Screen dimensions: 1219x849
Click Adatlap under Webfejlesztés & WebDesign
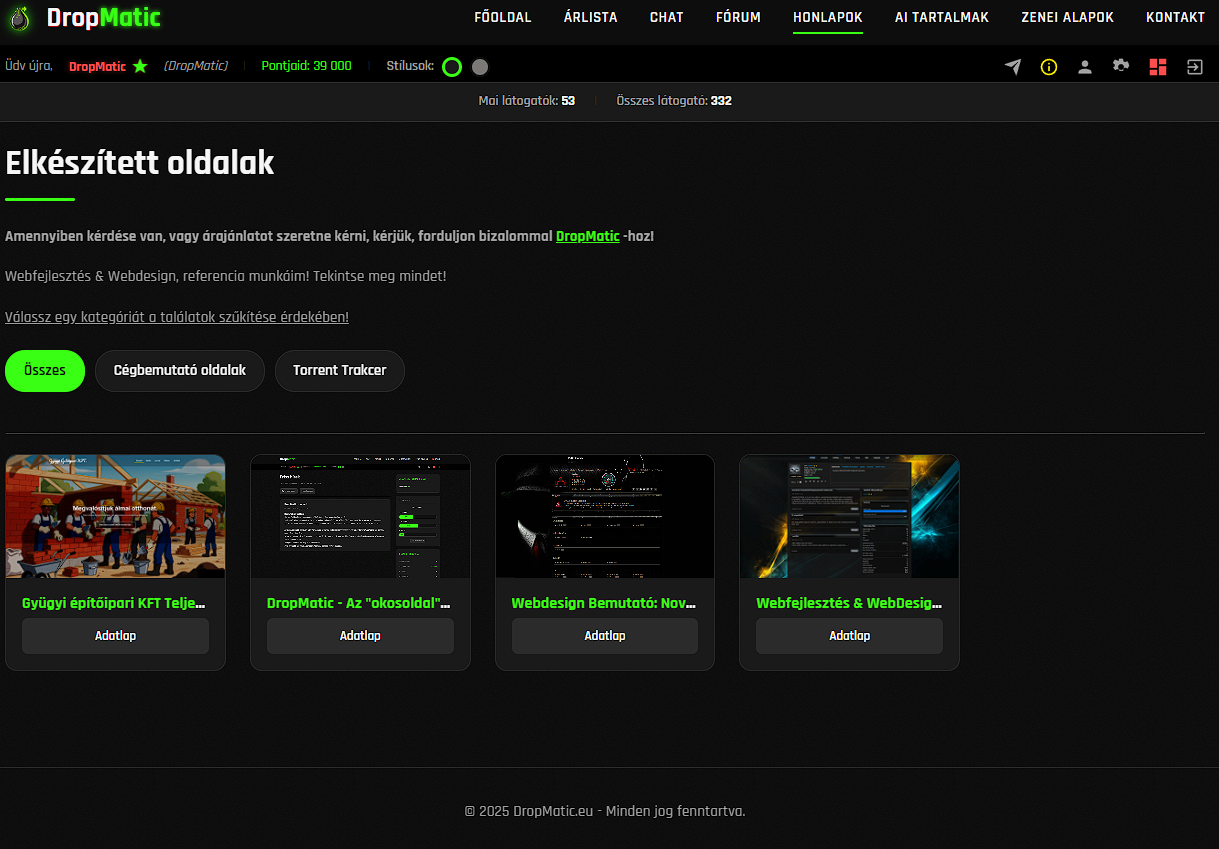point(849,636)
